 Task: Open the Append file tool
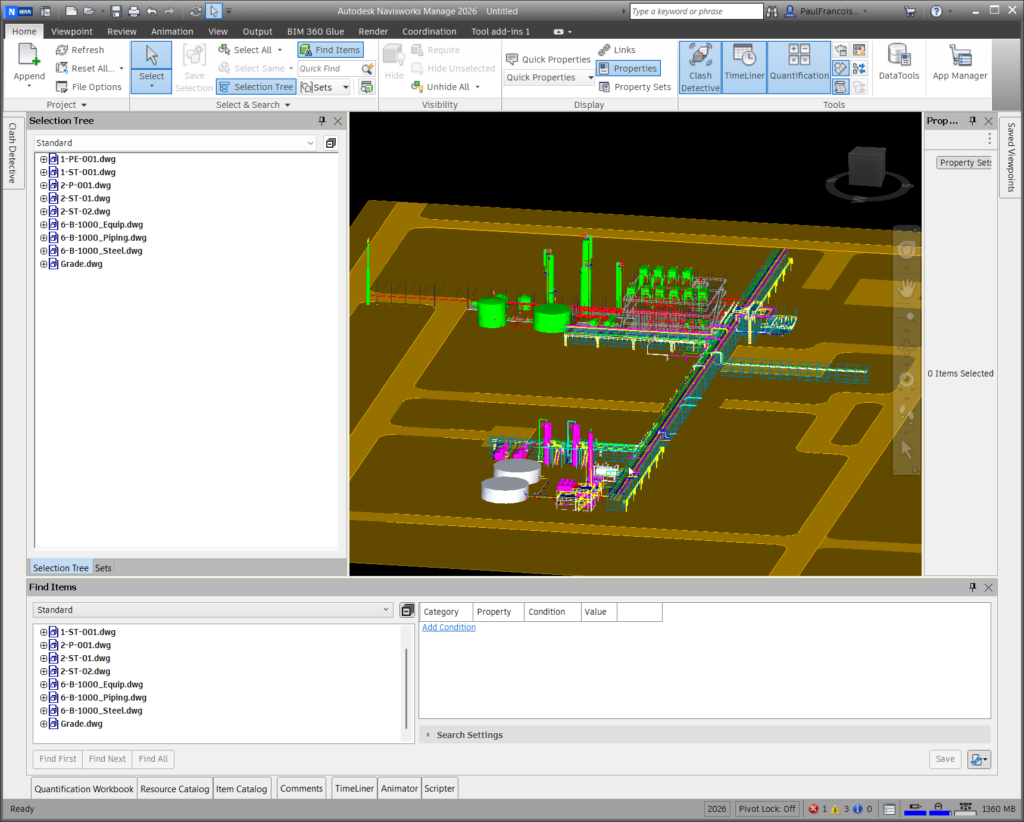pos(29,63)
